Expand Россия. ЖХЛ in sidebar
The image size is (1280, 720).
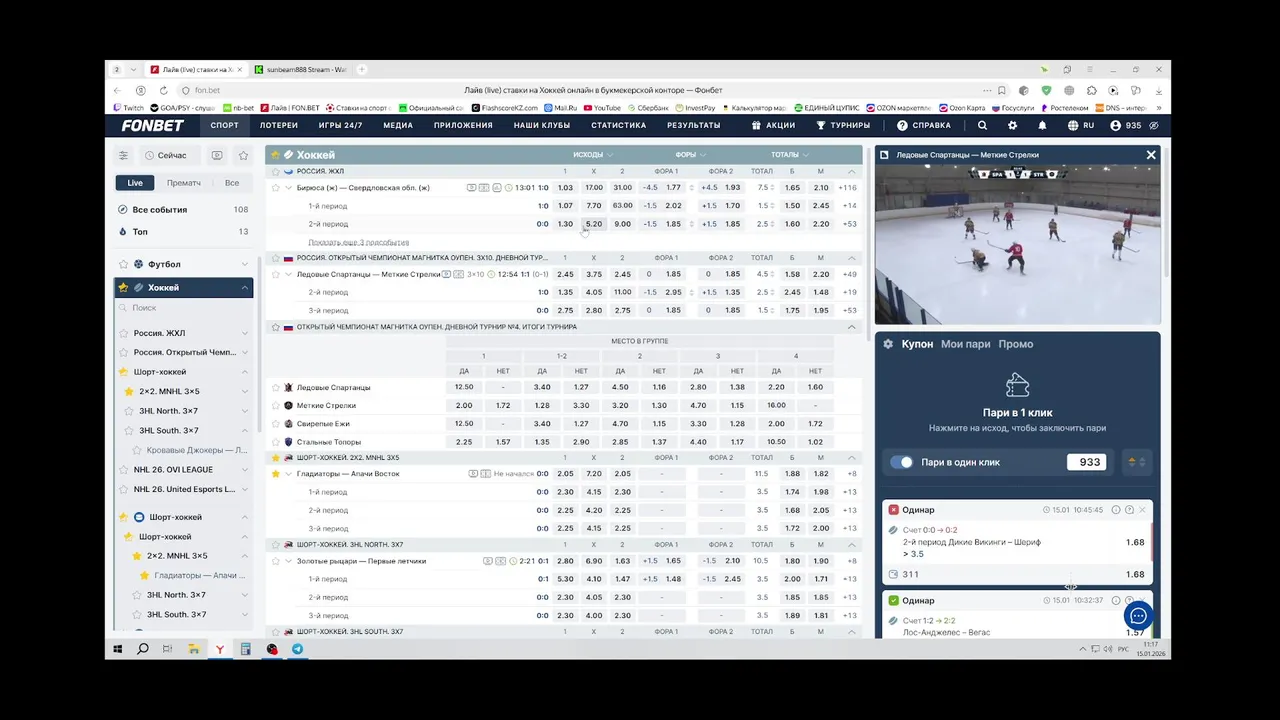click(x=245, y=333)
